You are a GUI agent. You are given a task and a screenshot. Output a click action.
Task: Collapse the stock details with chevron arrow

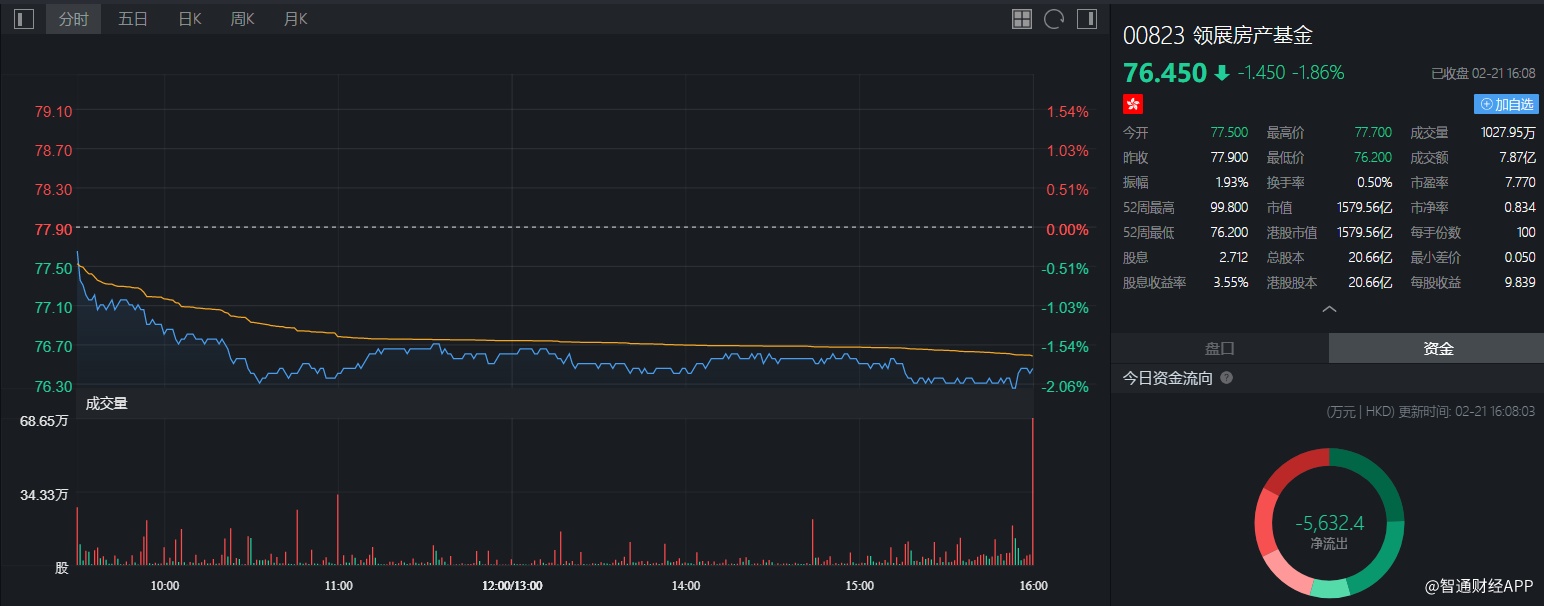pos(1329,309)
